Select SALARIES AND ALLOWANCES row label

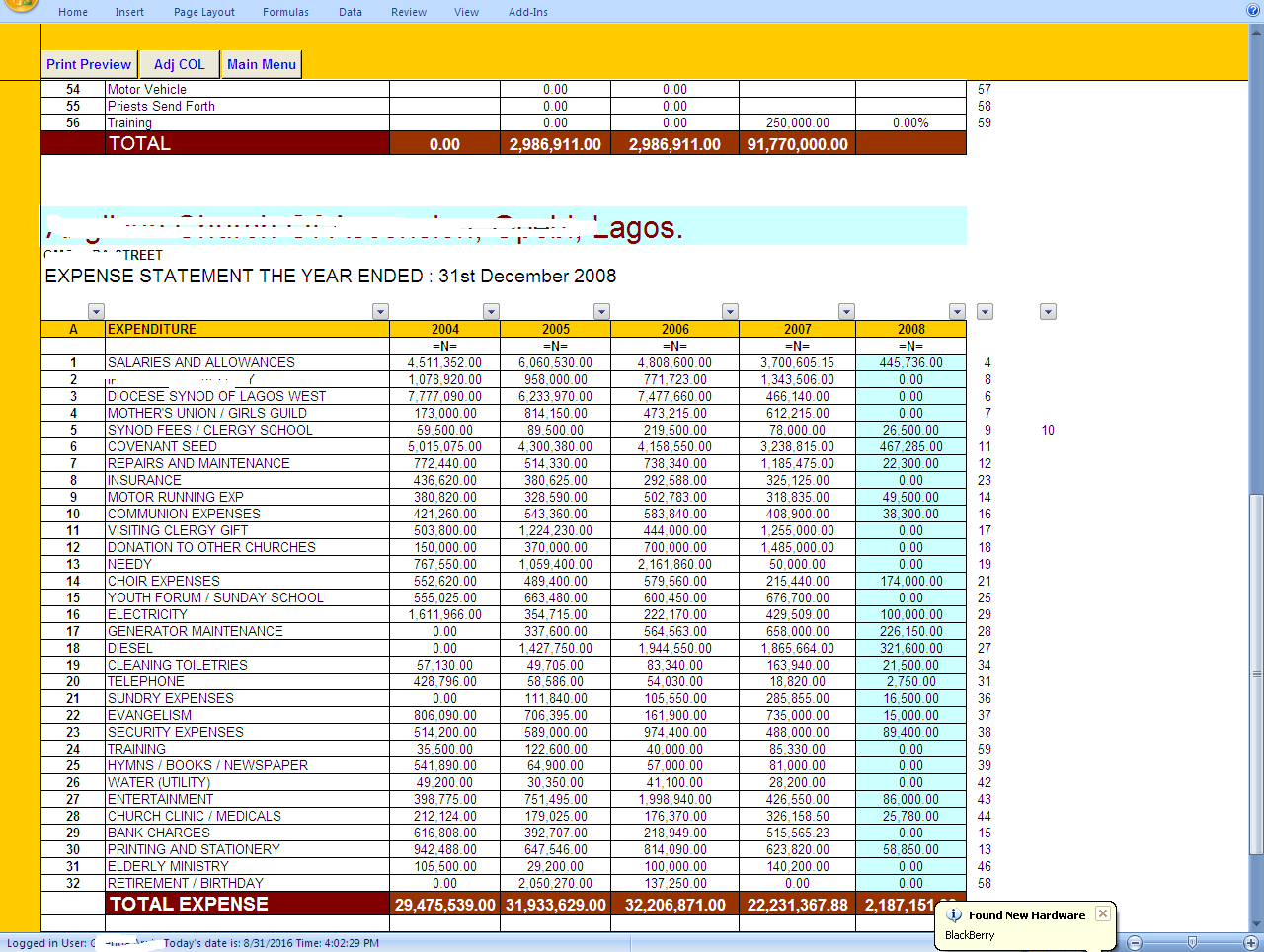tap(247, 362)
